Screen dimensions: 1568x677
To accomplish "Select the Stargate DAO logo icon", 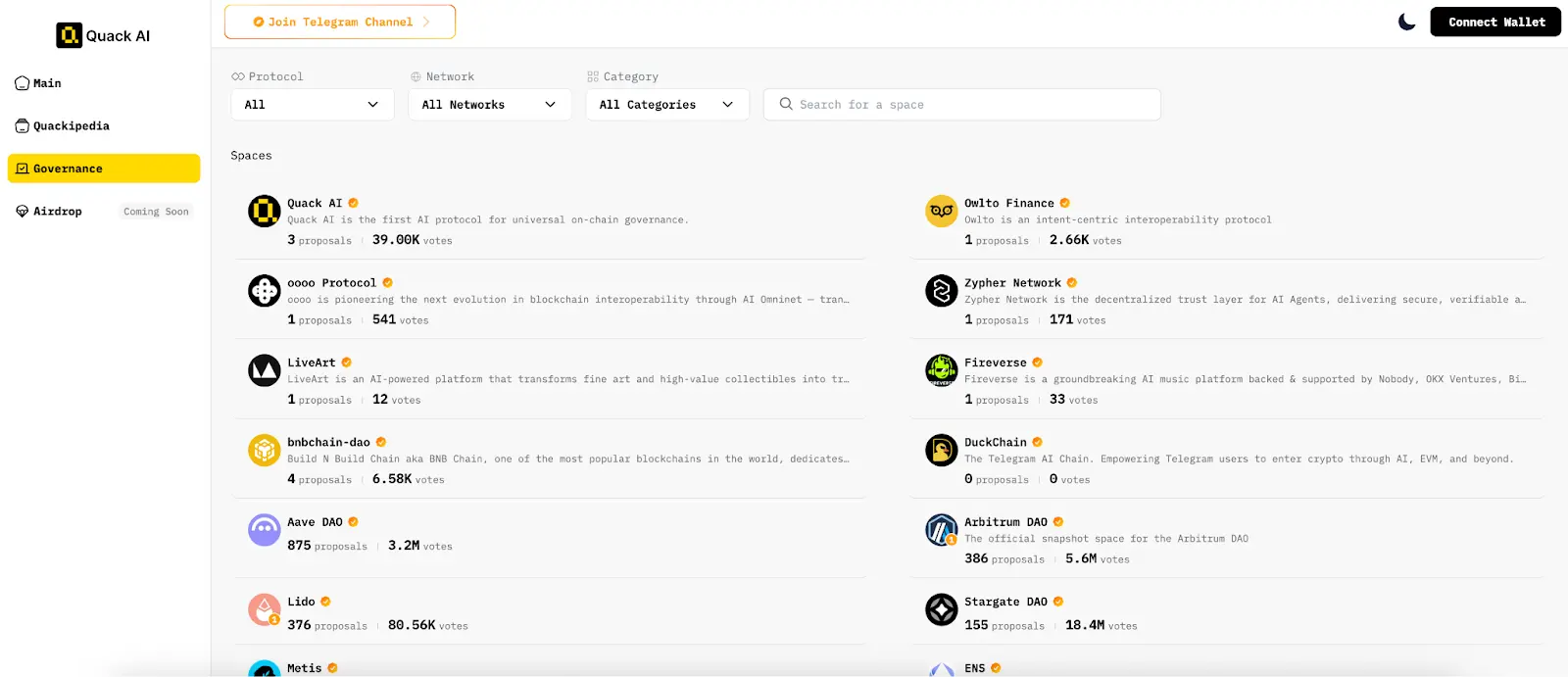I will (x=941, y=609).
